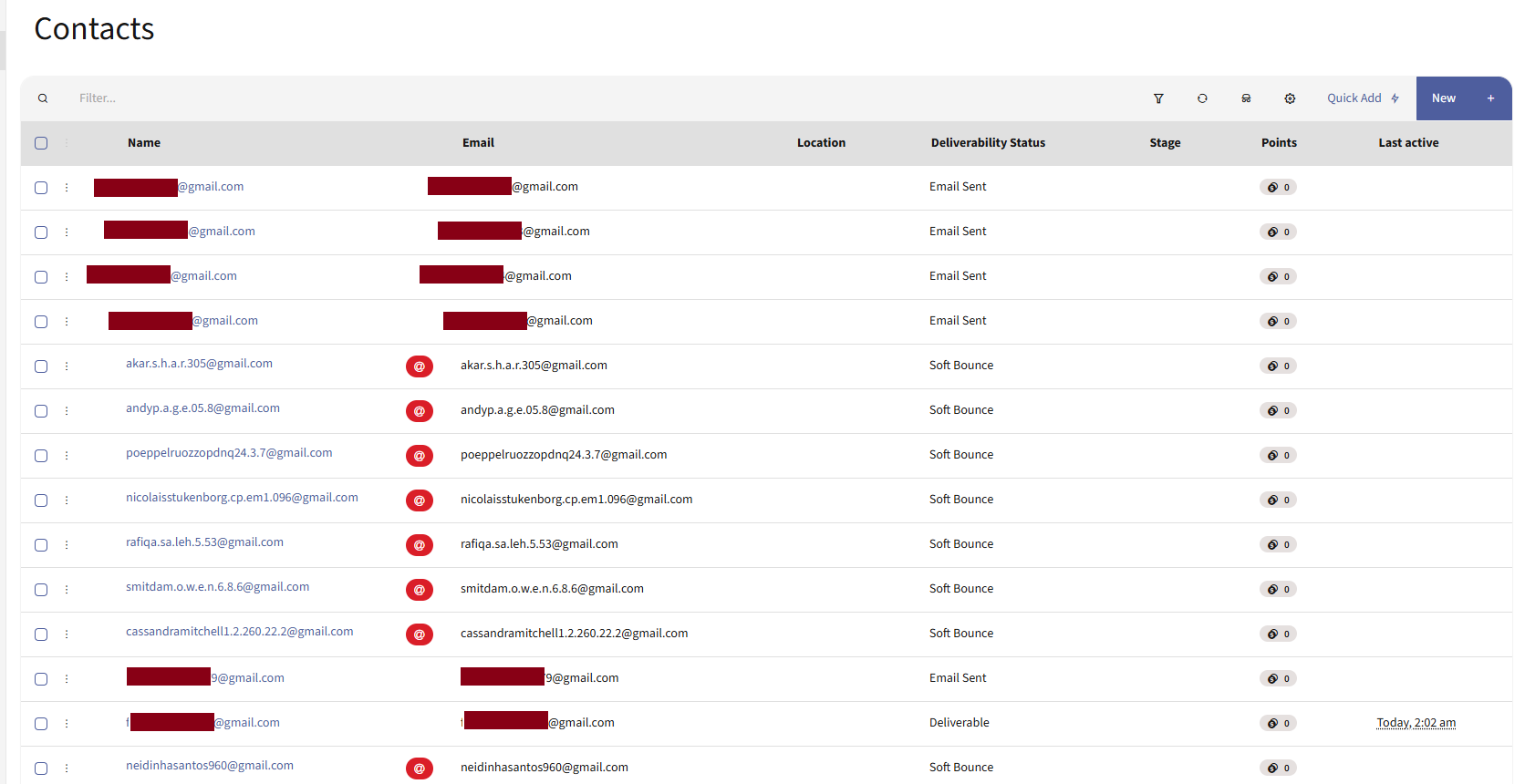Image resolution: width=1525 pixels, height=784 pixels.
Task: Check the cassandramitchell1.2.260.22.2 row checkbox
Action: coord(41,634)
